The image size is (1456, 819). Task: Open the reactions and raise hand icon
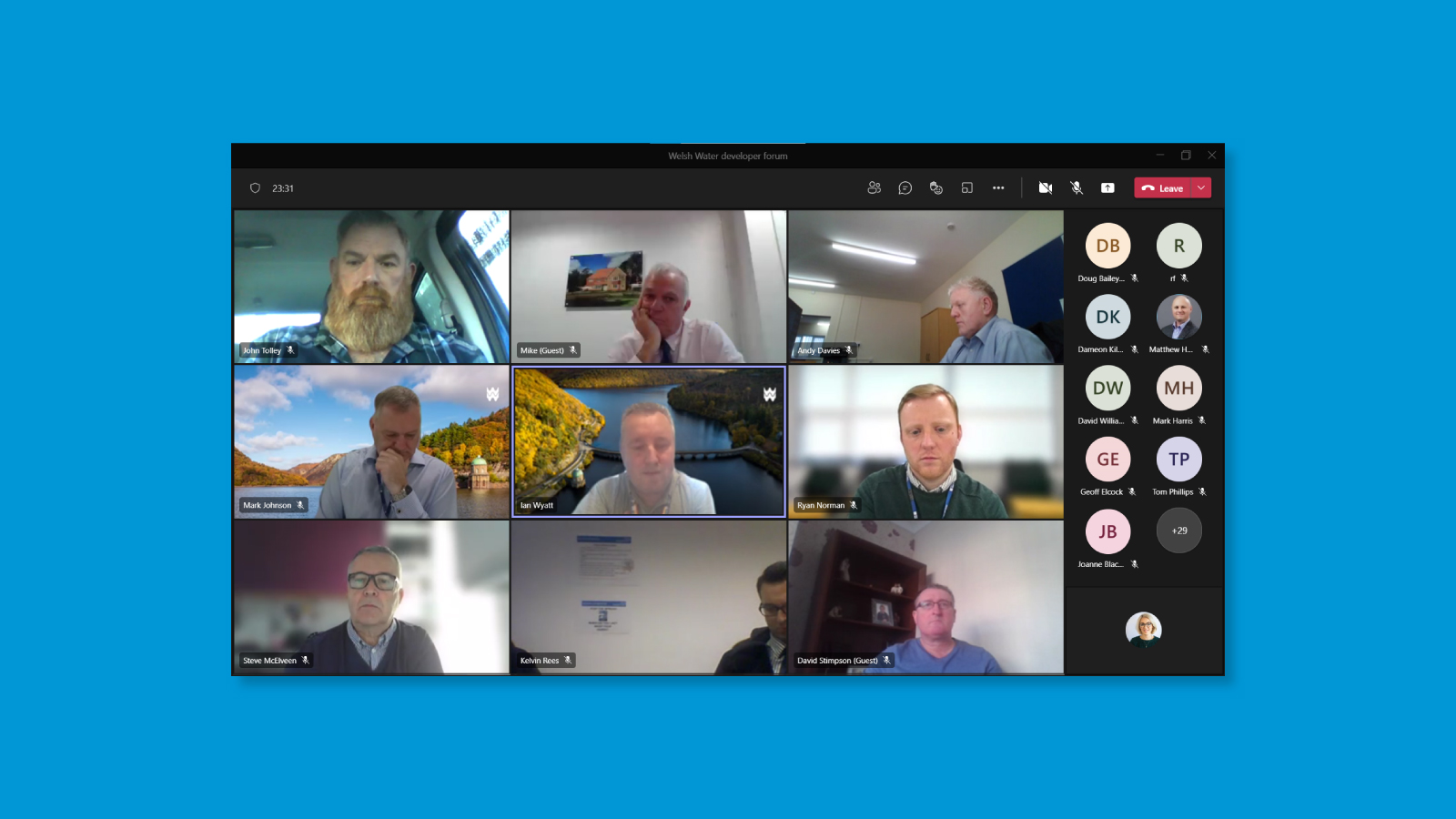935,187
